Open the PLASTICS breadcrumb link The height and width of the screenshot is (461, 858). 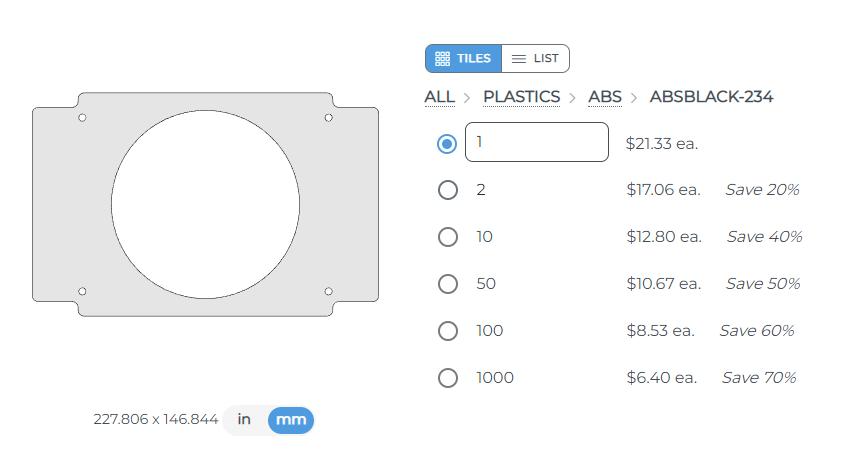521,97
